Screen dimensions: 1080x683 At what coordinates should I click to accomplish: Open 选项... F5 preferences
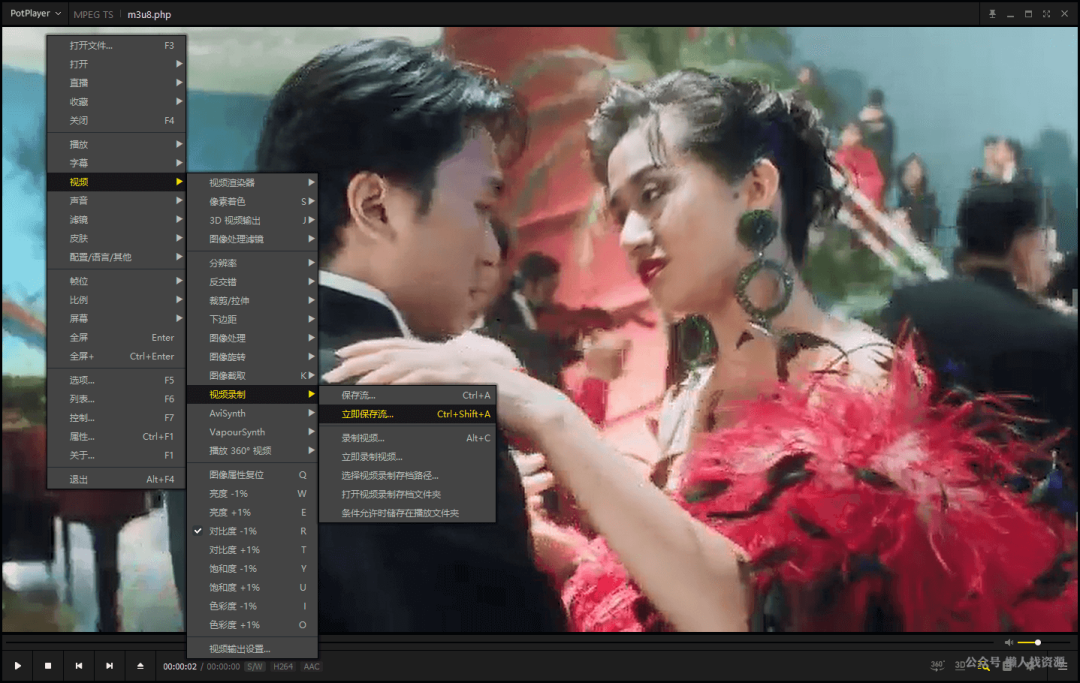click(116, 380)
